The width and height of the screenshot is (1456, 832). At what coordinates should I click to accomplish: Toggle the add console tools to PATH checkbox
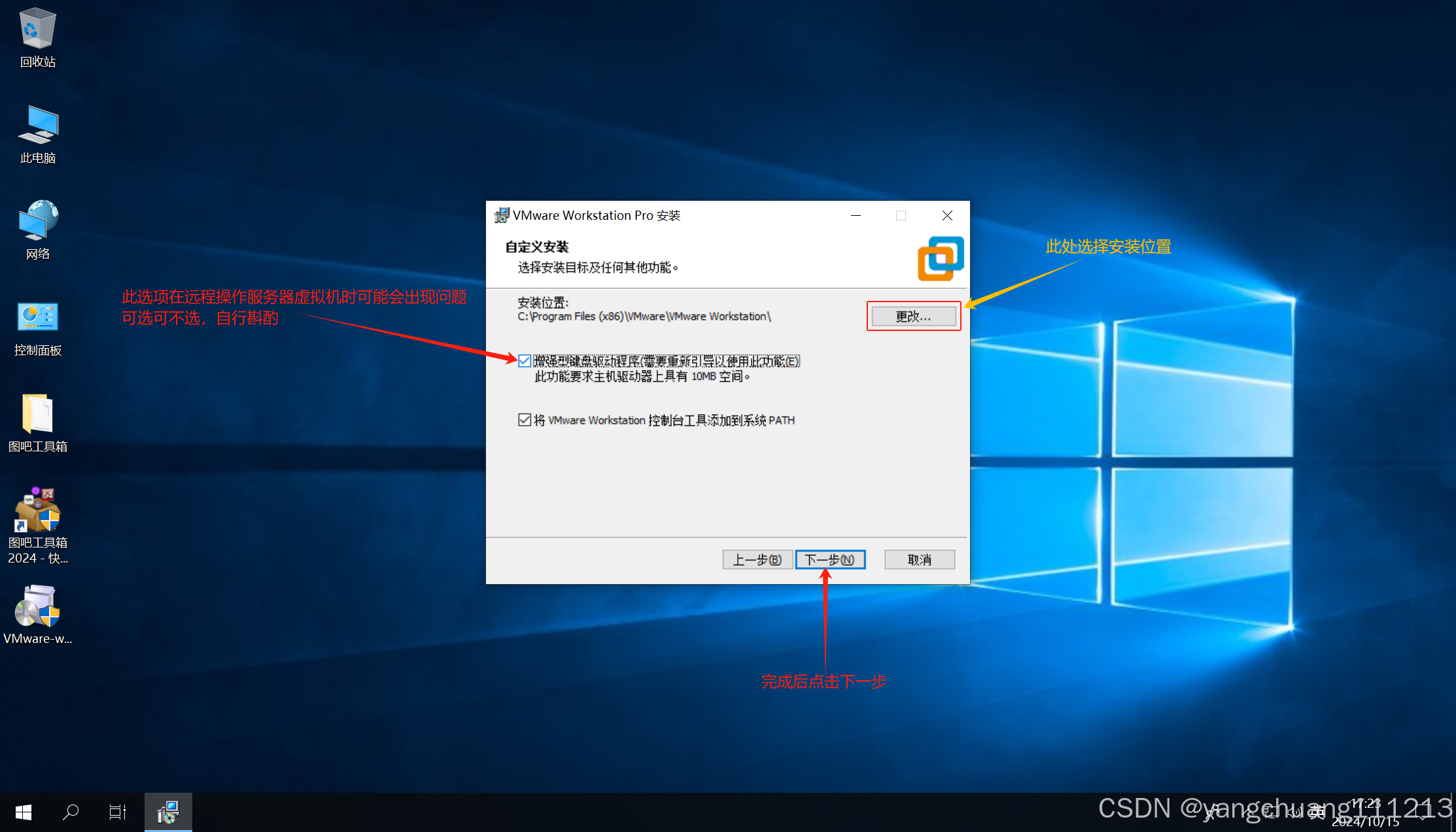click(525, 420)
